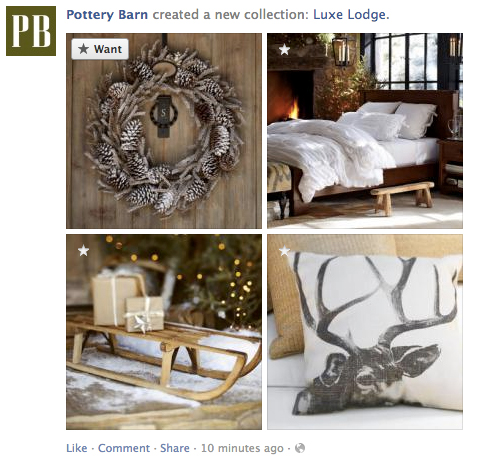Click the Pottery Barn PB logo avatar
The width and height of the screenshot is (490, 464).
pyautogui.click(x=31, y=31)
